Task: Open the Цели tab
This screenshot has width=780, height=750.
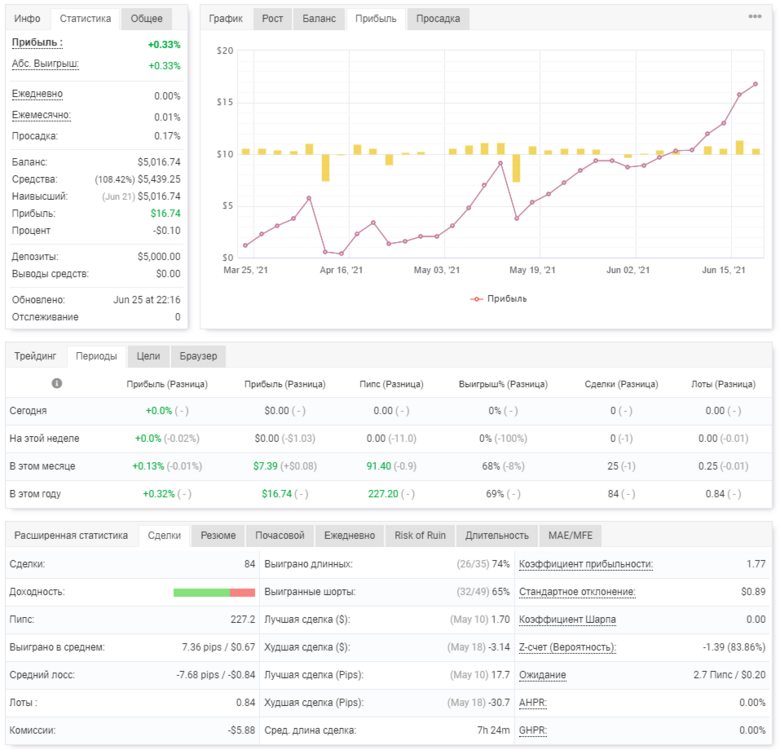Action: click(148, 356)
